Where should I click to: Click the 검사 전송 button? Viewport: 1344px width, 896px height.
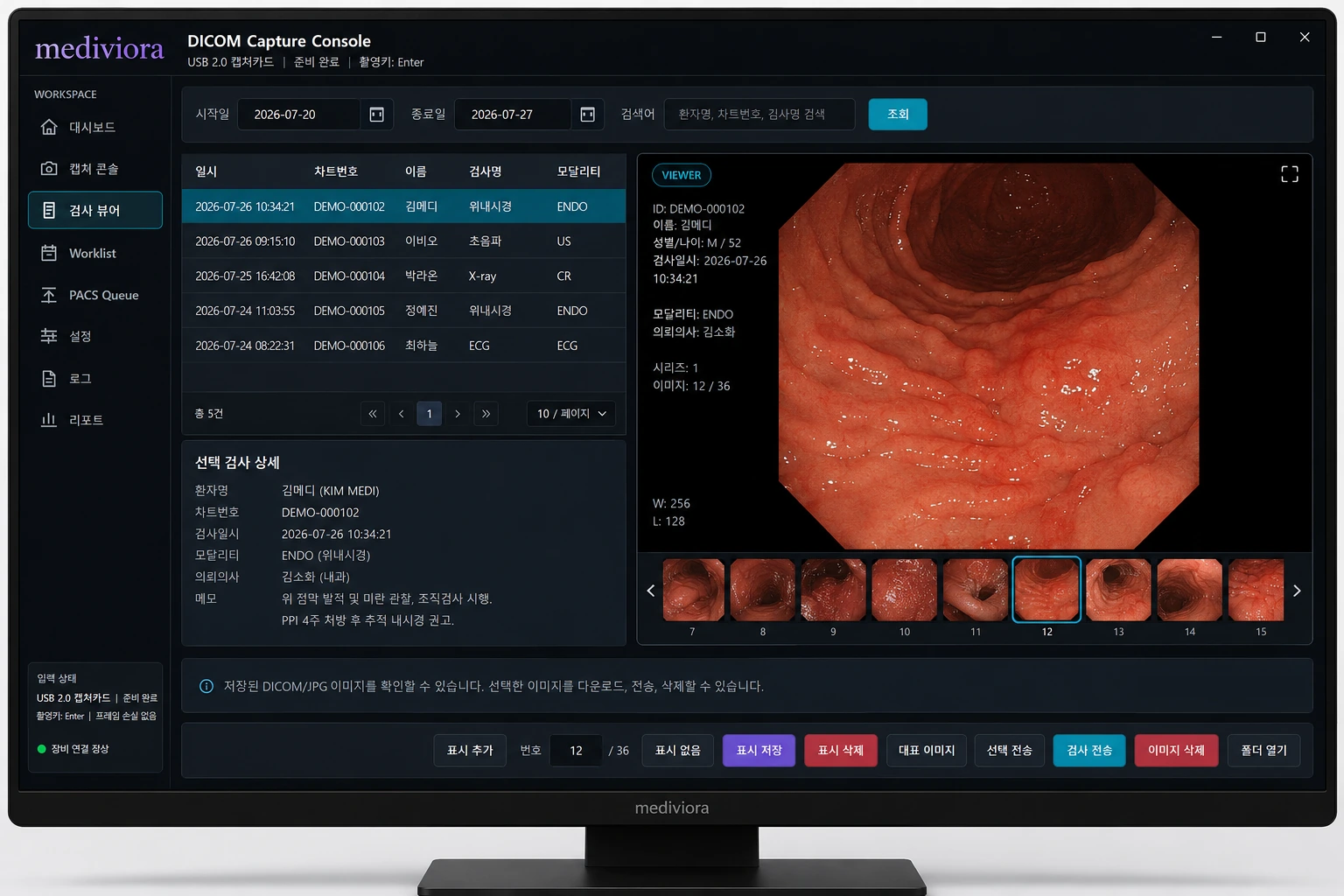coord(1089,751)
